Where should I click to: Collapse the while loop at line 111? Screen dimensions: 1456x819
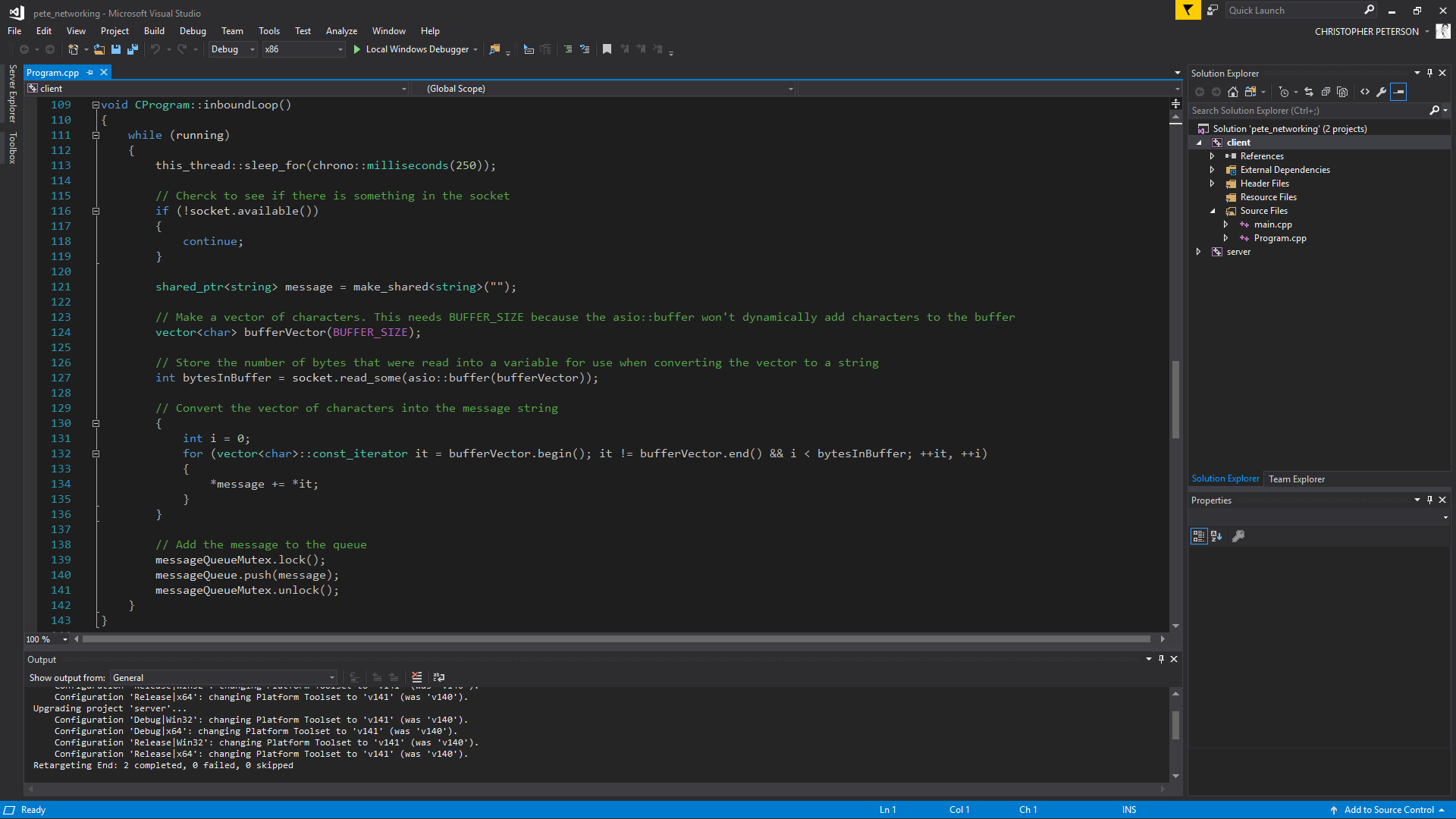[x=96, y=135]
